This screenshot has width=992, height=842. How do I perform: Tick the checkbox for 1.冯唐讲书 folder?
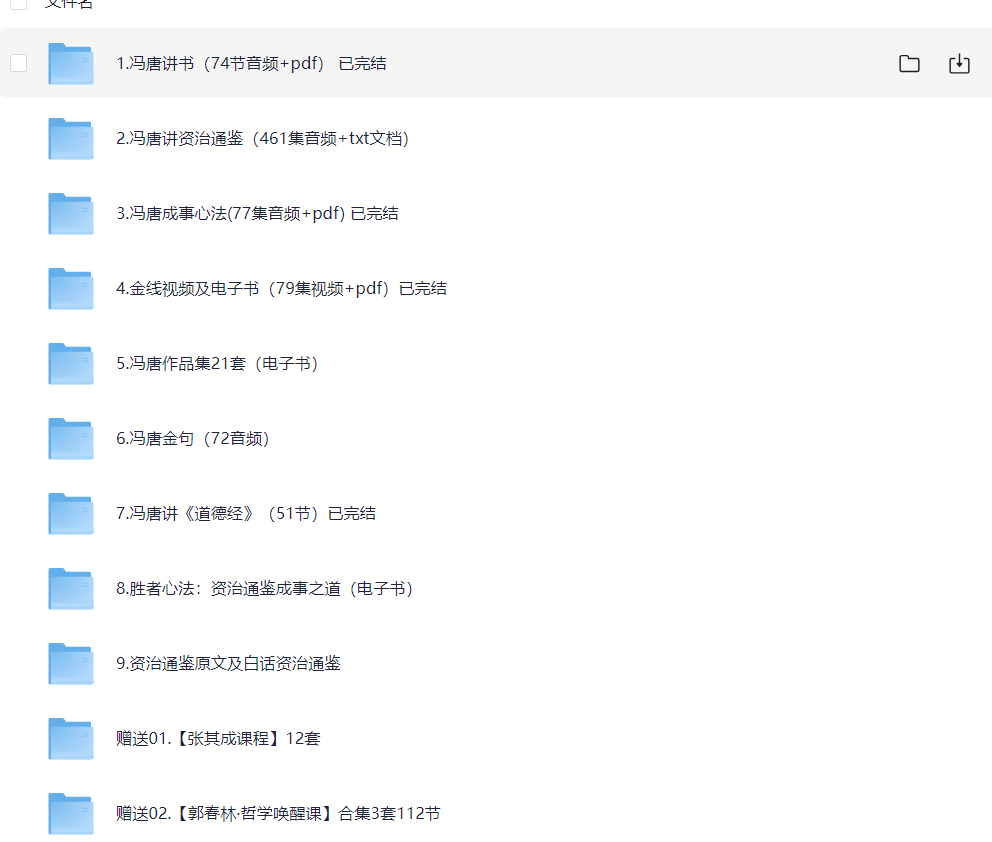tap(18, 63)
